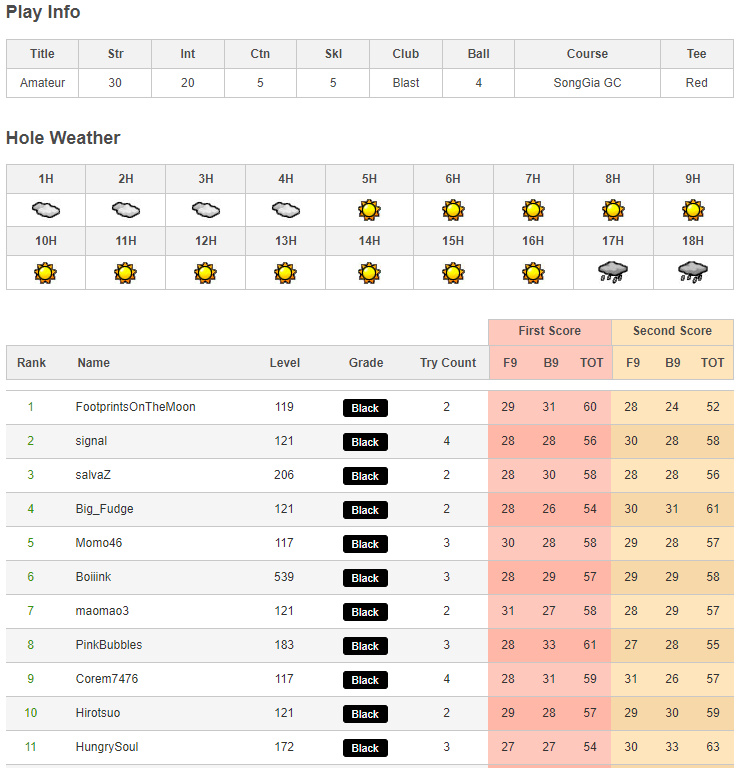The height and width of the screenshot is (768, 741).
Task: Open the HungrySoul player entry
Action: click(109, 747)
